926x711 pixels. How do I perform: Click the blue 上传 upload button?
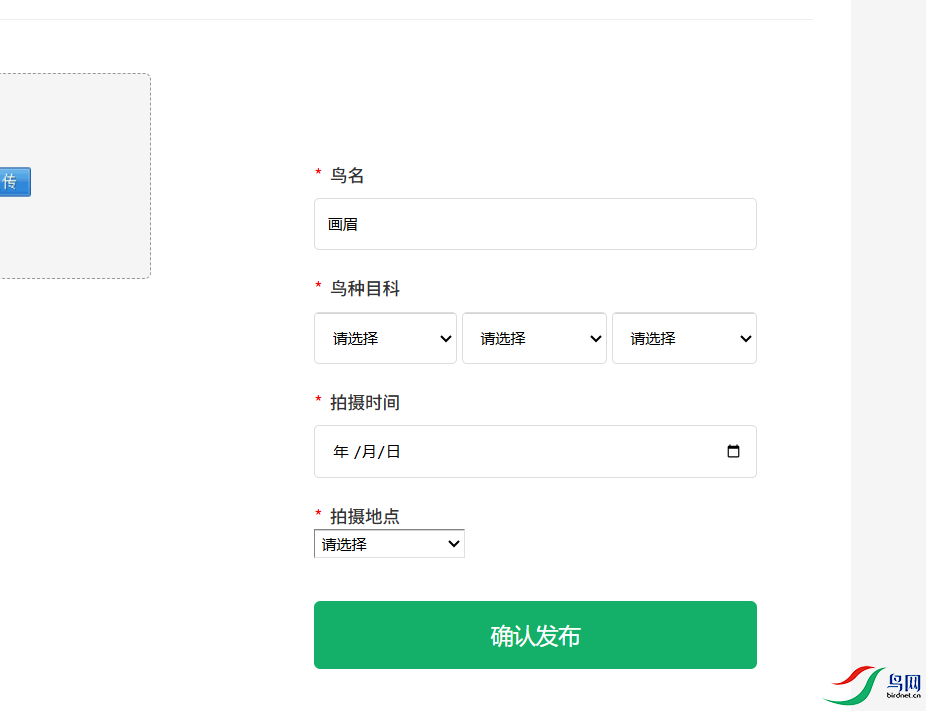[x=15, y=181]
